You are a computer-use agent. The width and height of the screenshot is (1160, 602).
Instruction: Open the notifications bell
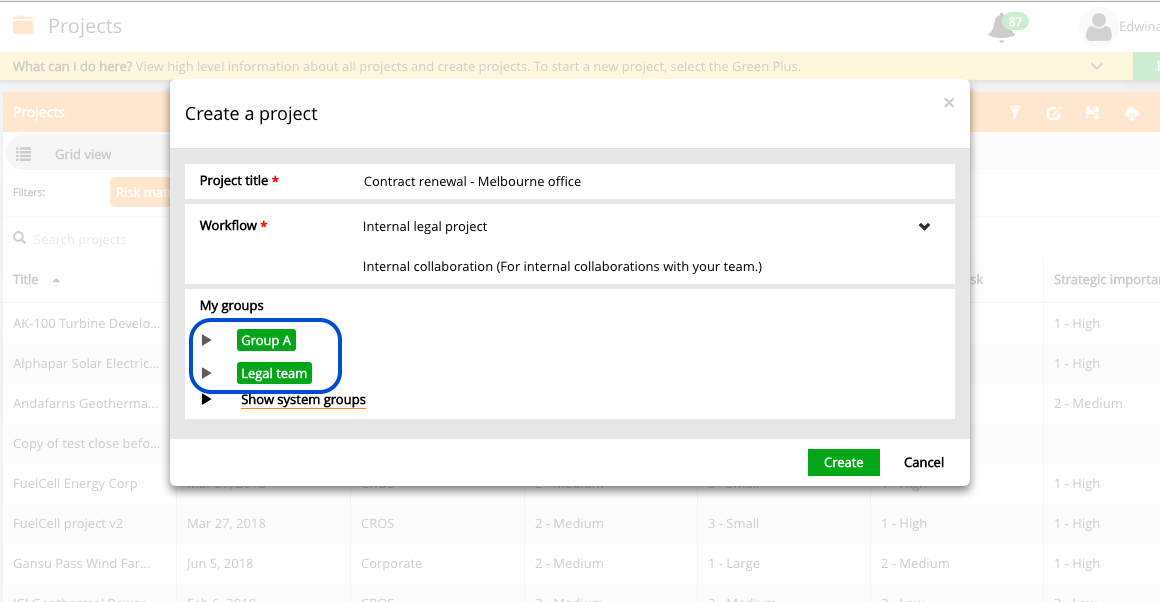[x=1002, y=28]
